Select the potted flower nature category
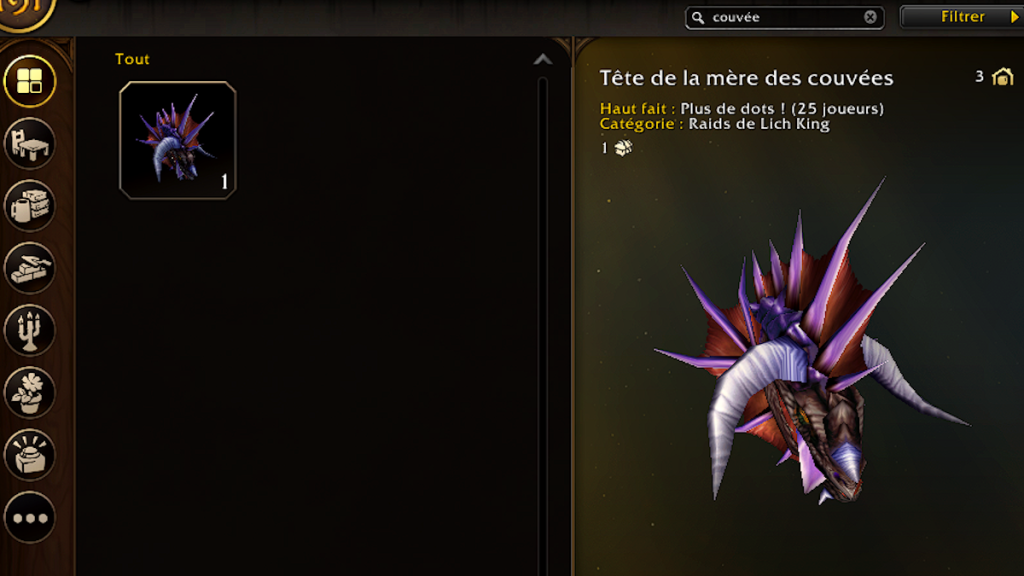Screen dimensions: 1024x576 (29, 392)
